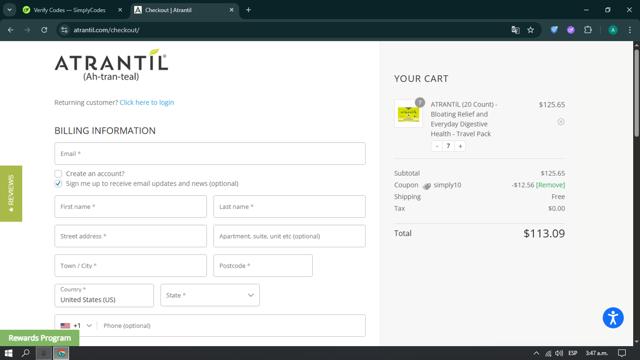Remove the simply10 coupon

551,185
